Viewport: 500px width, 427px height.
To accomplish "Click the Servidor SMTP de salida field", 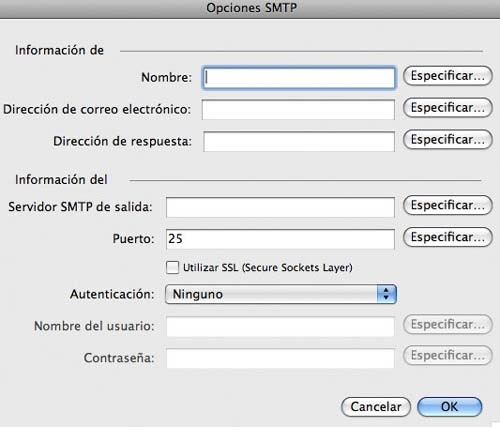I will click(x=280, y=207).
